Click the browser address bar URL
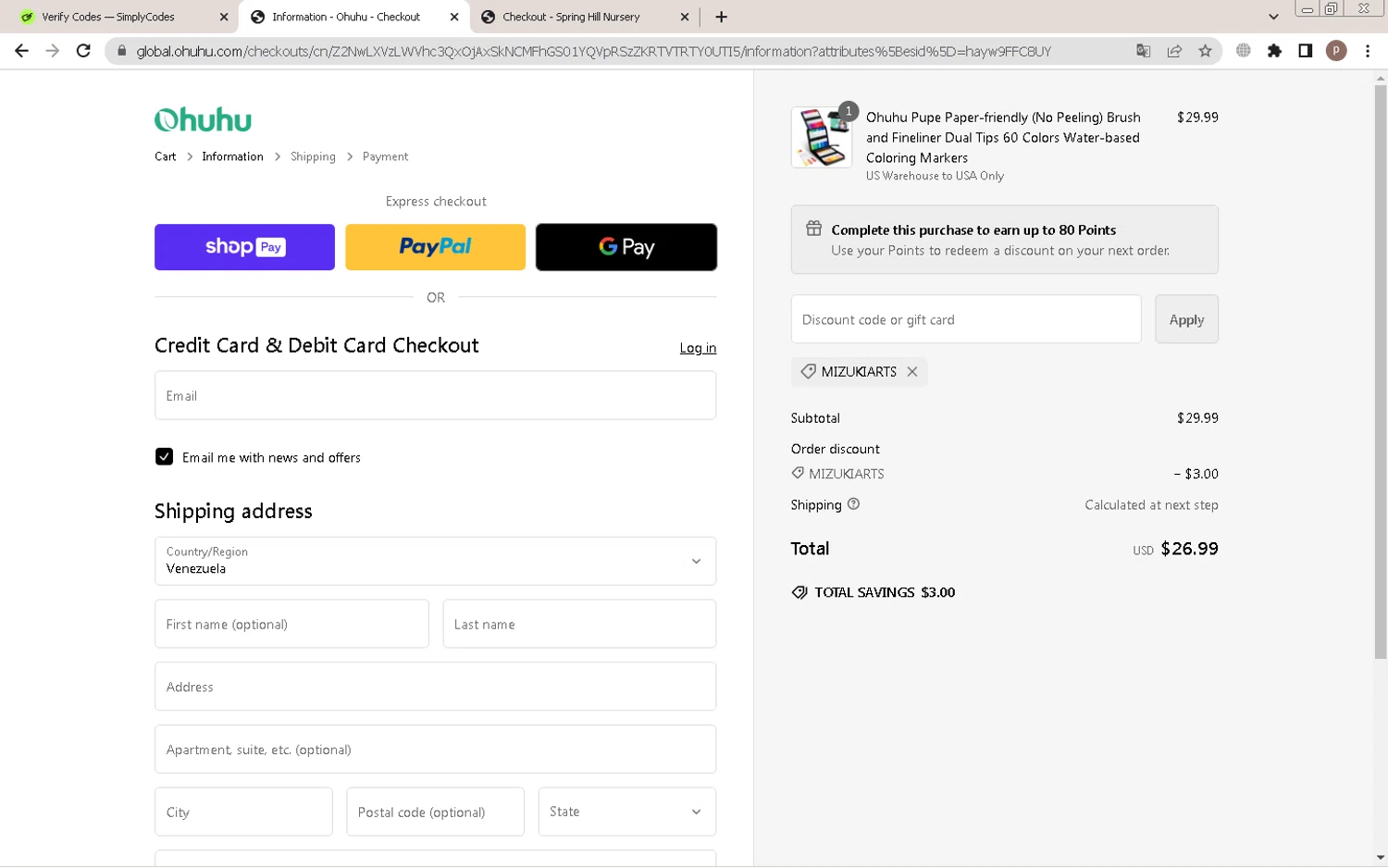The image size is (1388, 868). pyautogui.click(x=593, y=51)
